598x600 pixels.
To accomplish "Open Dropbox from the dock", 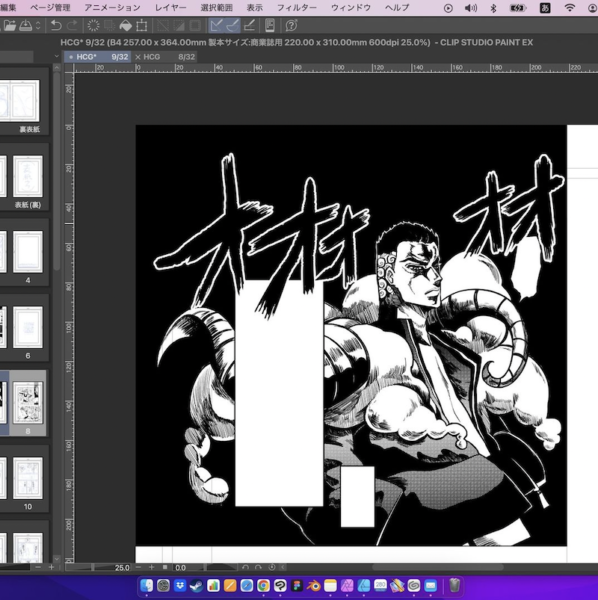I will point(180,585).
